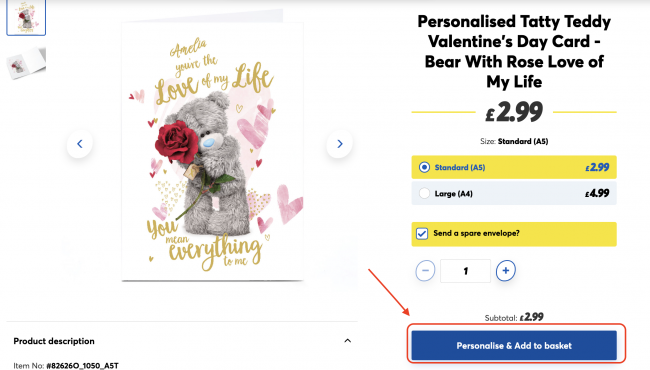Click the £2.99 Standard price row
This screenshot has width=650, height=370.
pos(514,167)
